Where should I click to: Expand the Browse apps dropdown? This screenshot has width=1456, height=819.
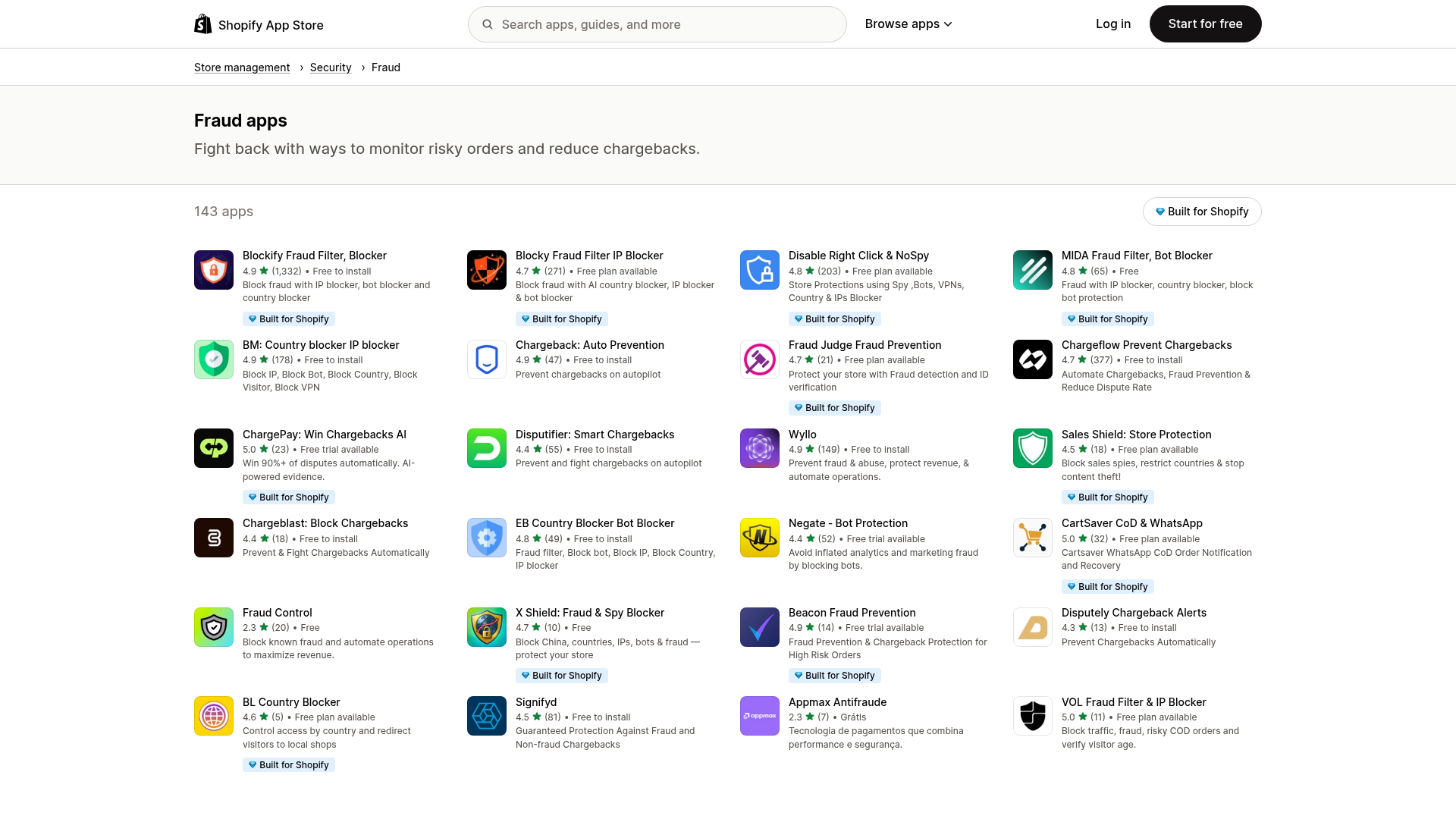click(x=908, y=24)
